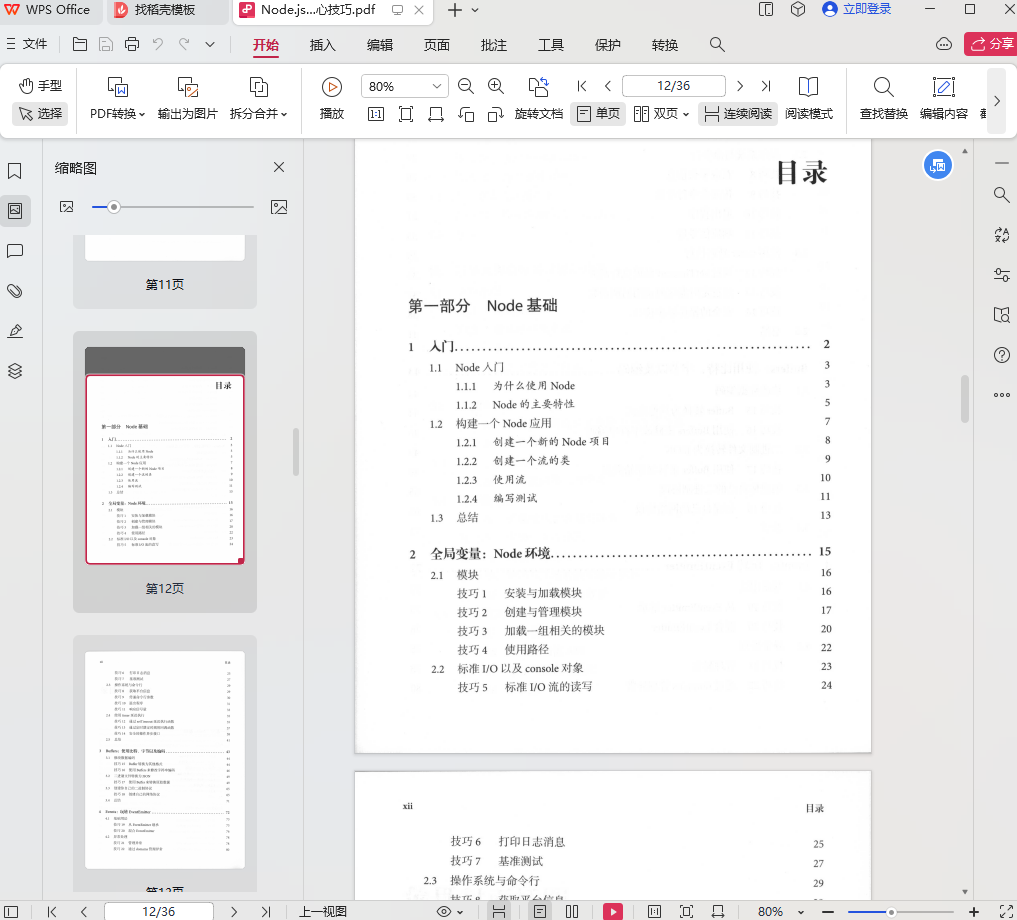Click the zoom in magnifier icon
This screenshot has width=1017, height=920.
(x=495, y=86)
